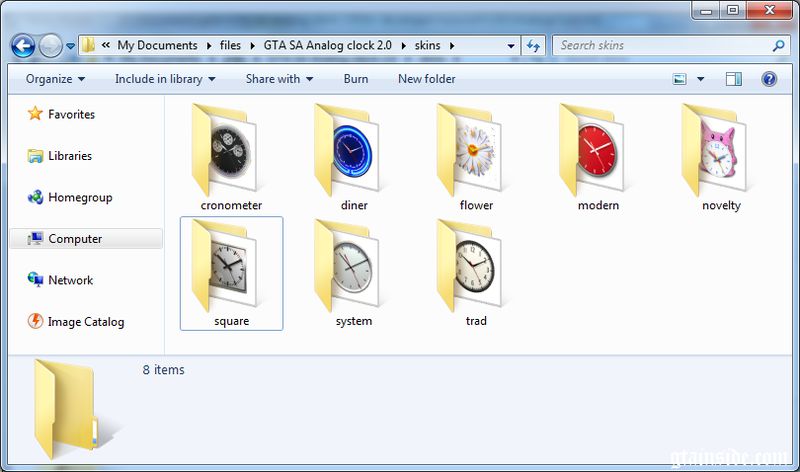800x472 pixels.
Task: Change view with the view icon button
Action: coord(680,79)
